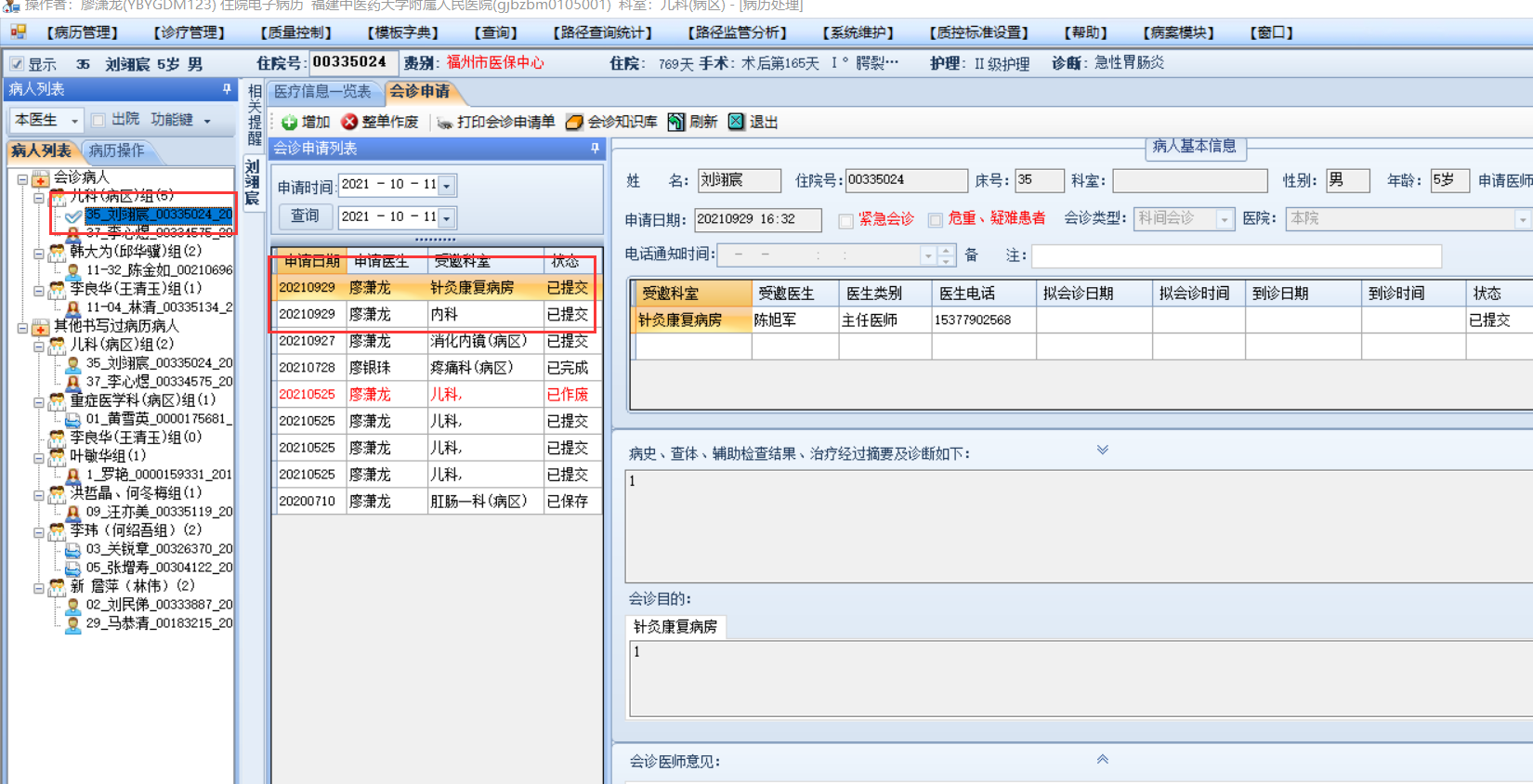Click the bed icon for 03_关锐章
The image size is (1533, 784).
coord(73,549)
